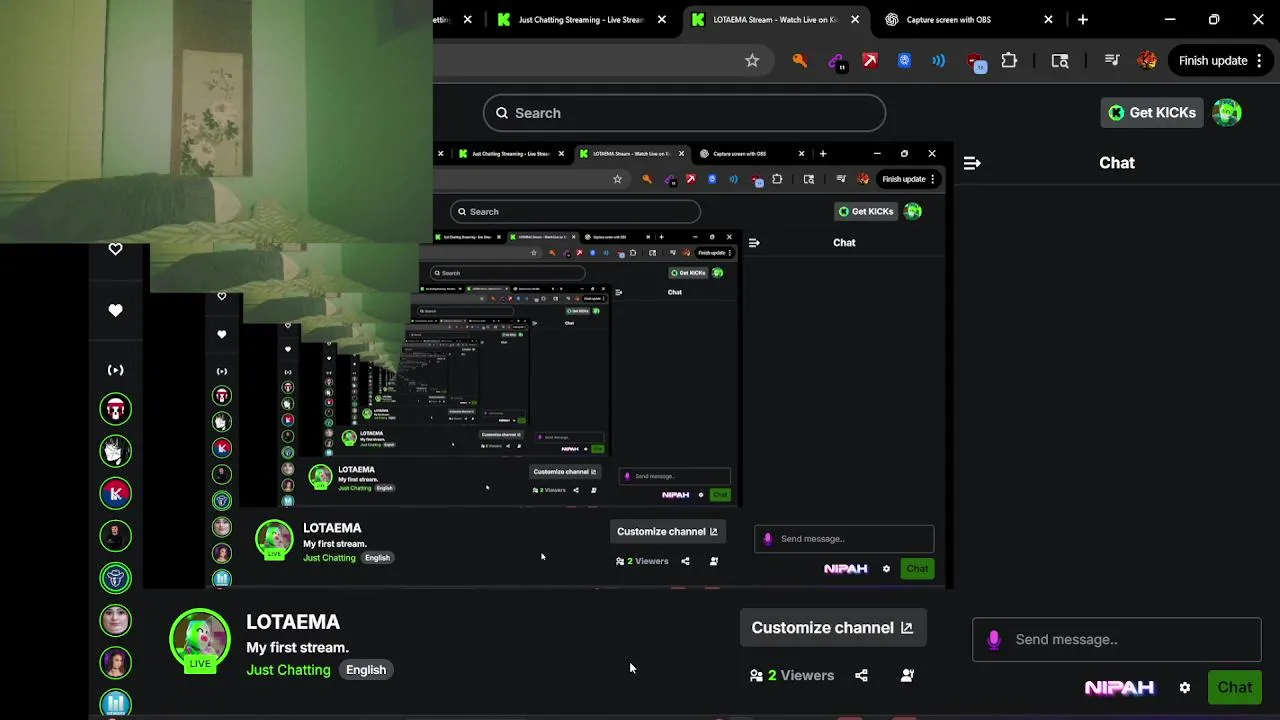1280x720 pixels.
Task: Close the Just Chatting Streaming tab
Action: [661, 19]
